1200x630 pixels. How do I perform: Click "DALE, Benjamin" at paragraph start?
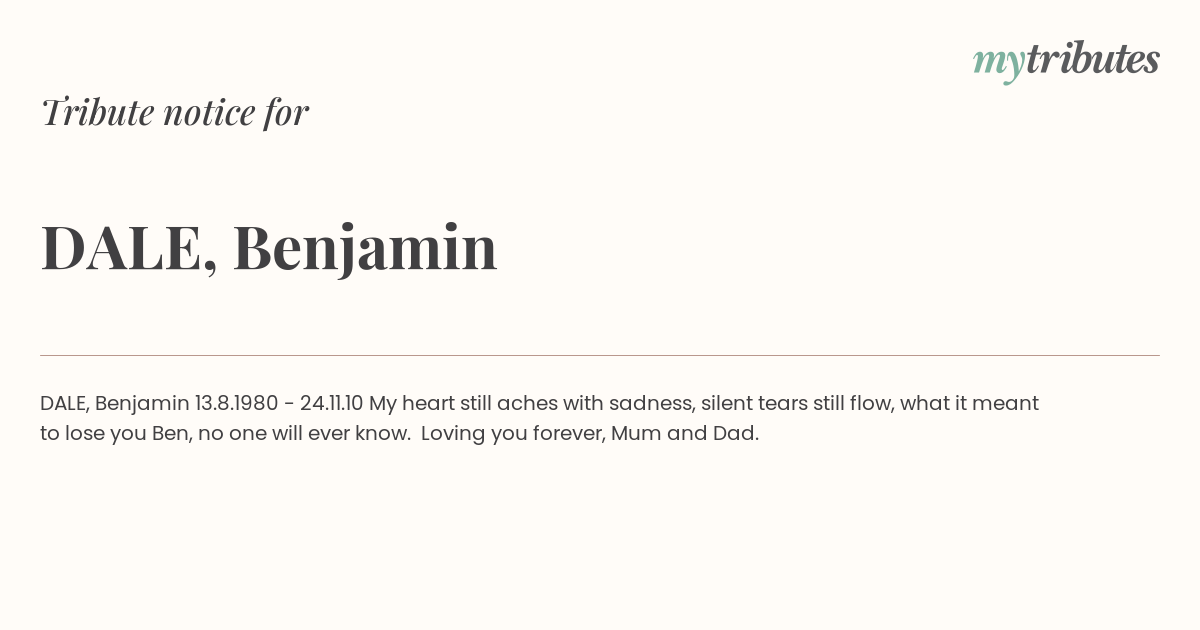115,403
